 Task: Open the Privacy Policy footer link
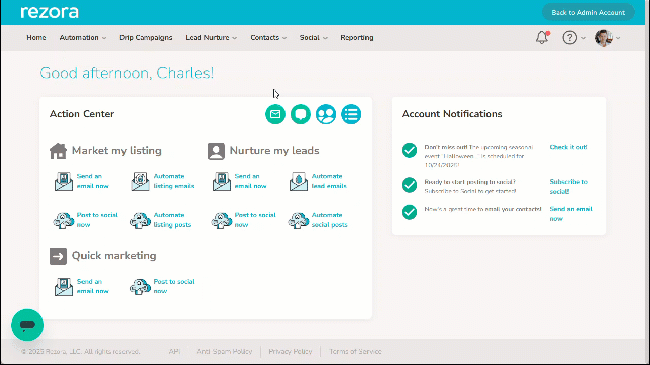click(x=290, y=351)
